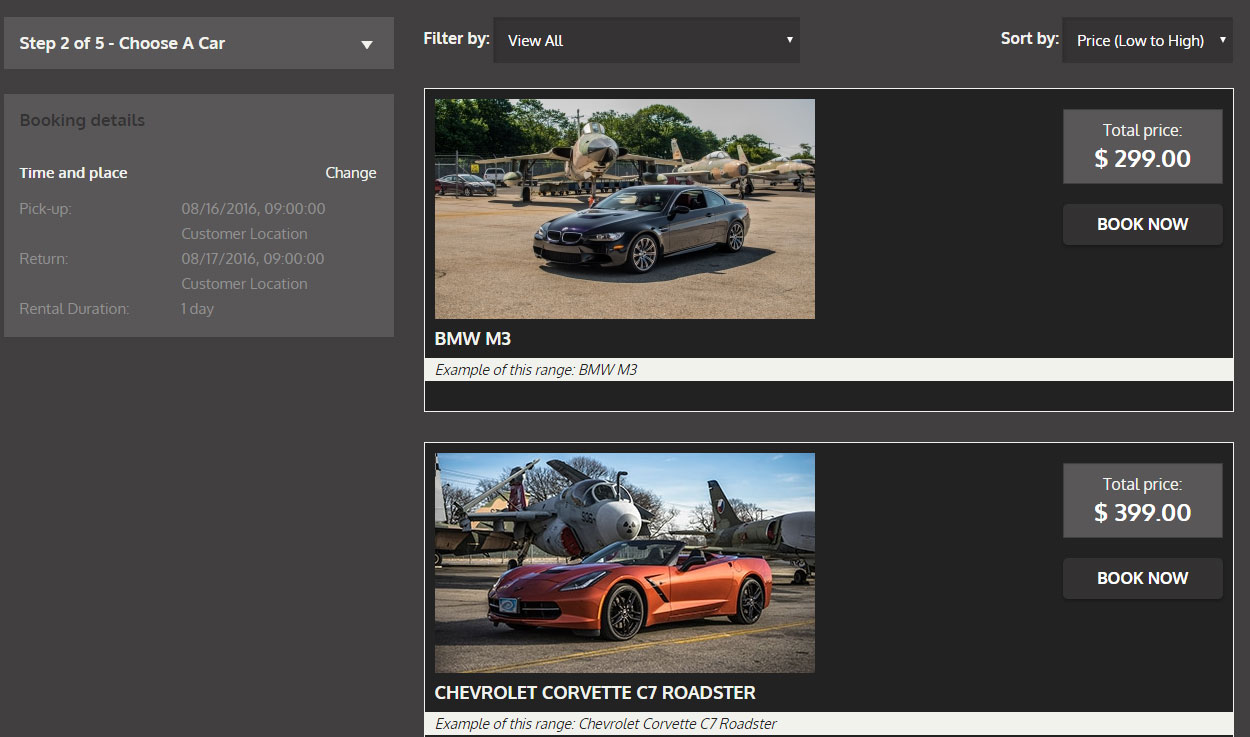The image size is (1250, 737).
Task: Open the Filter by View All dropdown
Action: point(647,40)
